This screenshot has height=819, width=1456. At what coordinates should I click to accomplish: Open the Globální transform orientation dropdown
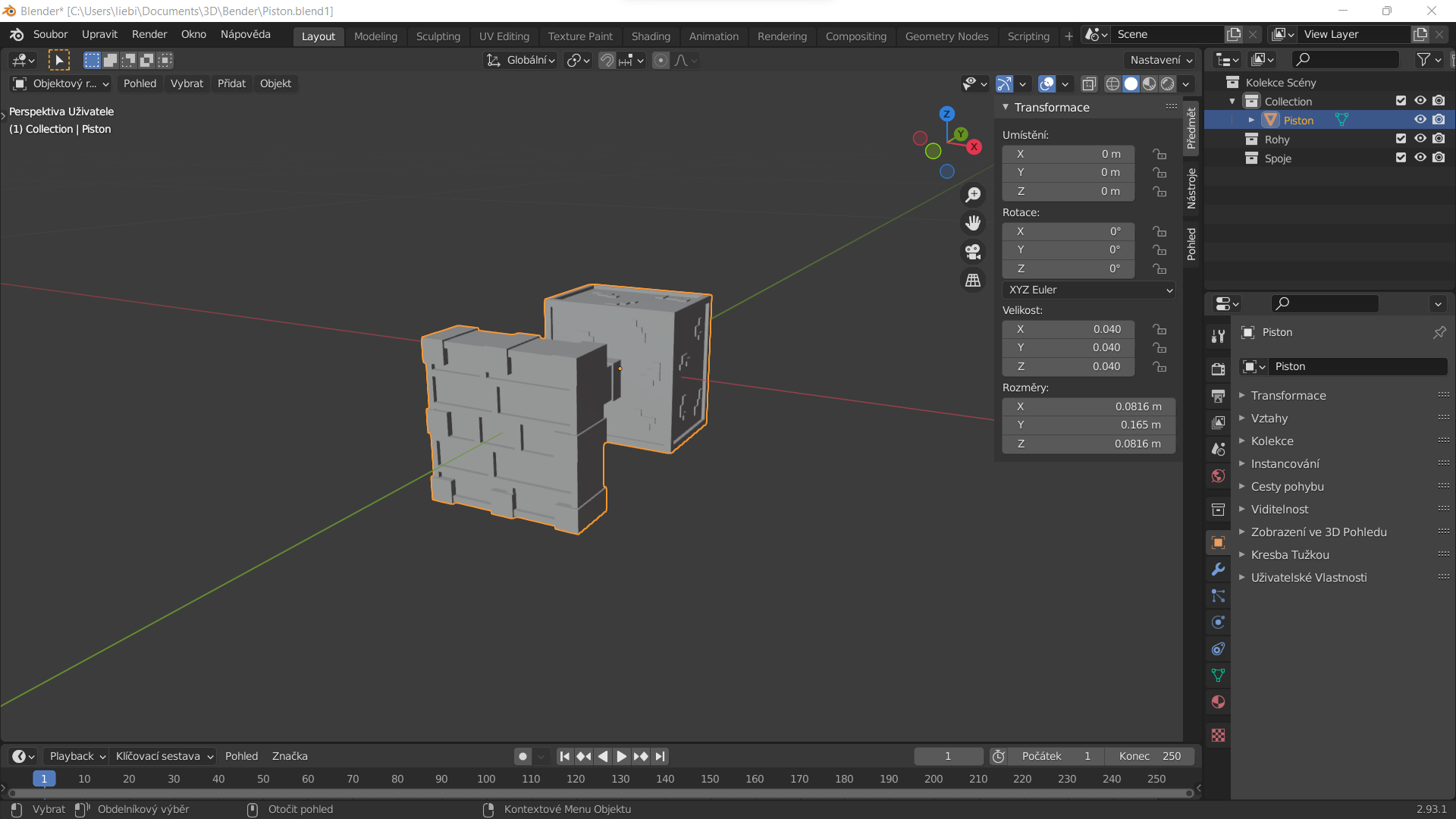(520, 60)
